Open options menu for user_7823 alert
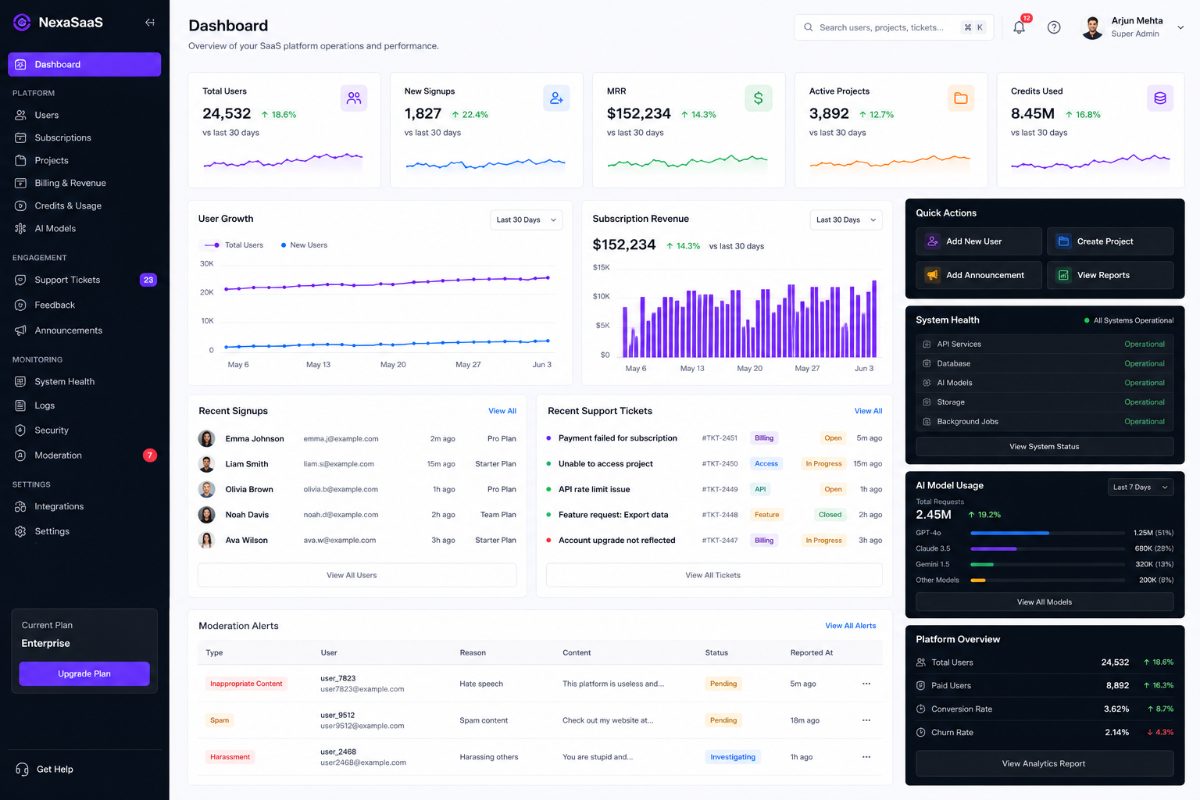The image size is (1200, 800). click(866, 684)
